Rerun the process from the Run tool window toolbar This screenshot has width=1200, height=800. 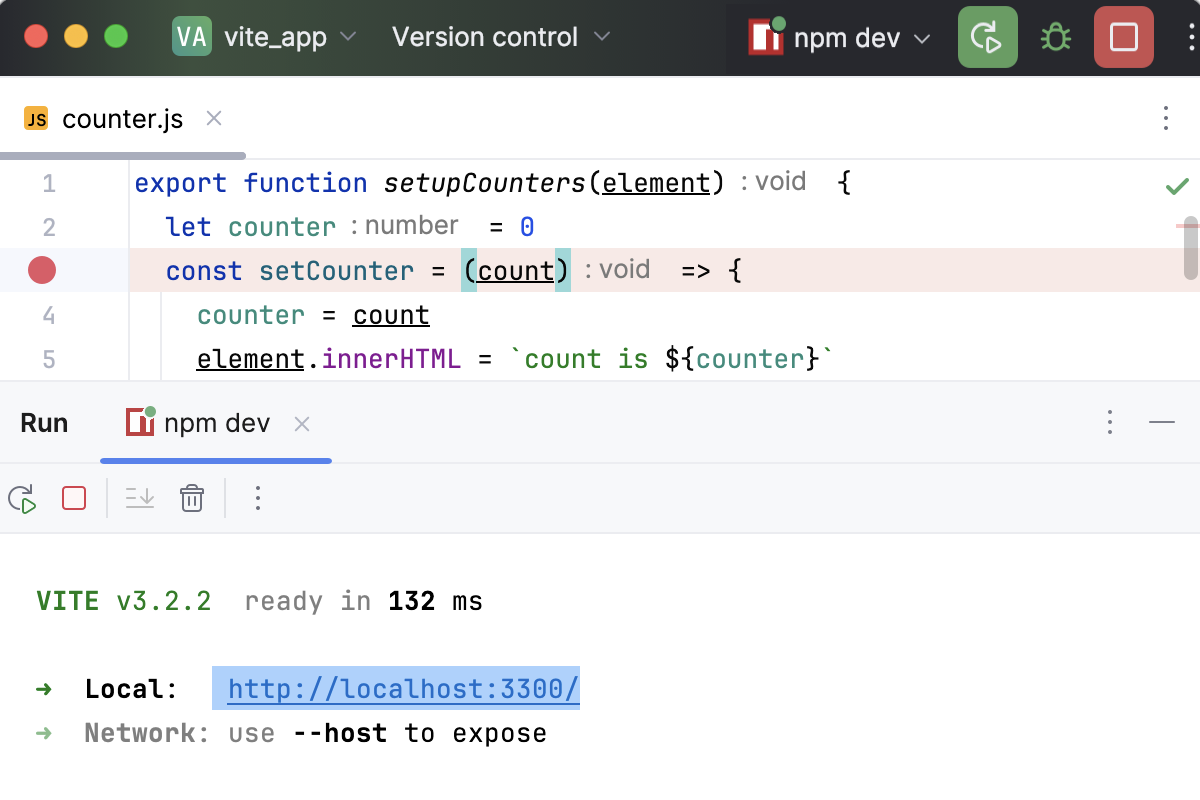point(22,498)
